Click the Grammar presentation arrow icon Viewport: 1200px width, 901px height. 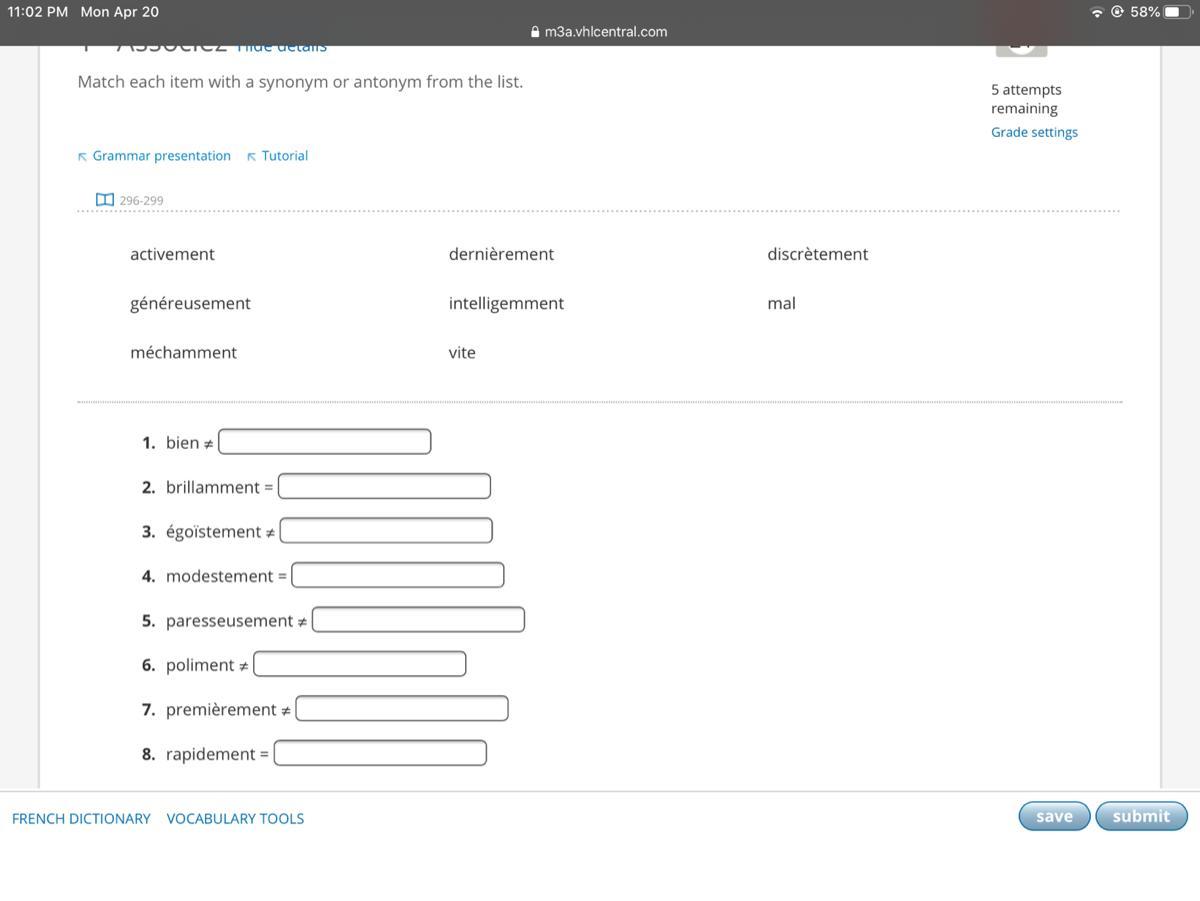pyautogui.click(x=83, y=156)
